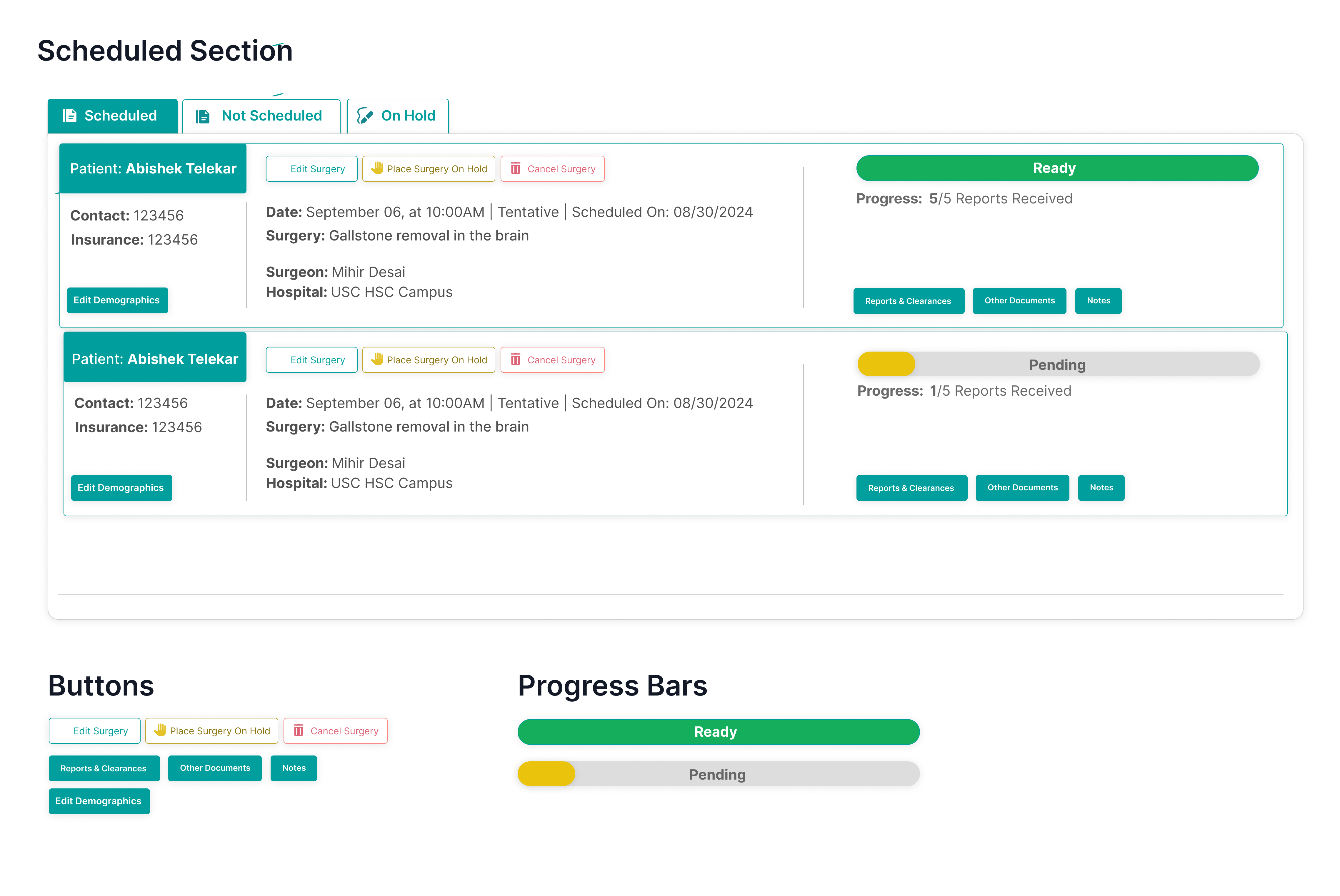The image size is (1340, 896).
Task: Click Notes in the Buttons section
Action: point(294,769)
